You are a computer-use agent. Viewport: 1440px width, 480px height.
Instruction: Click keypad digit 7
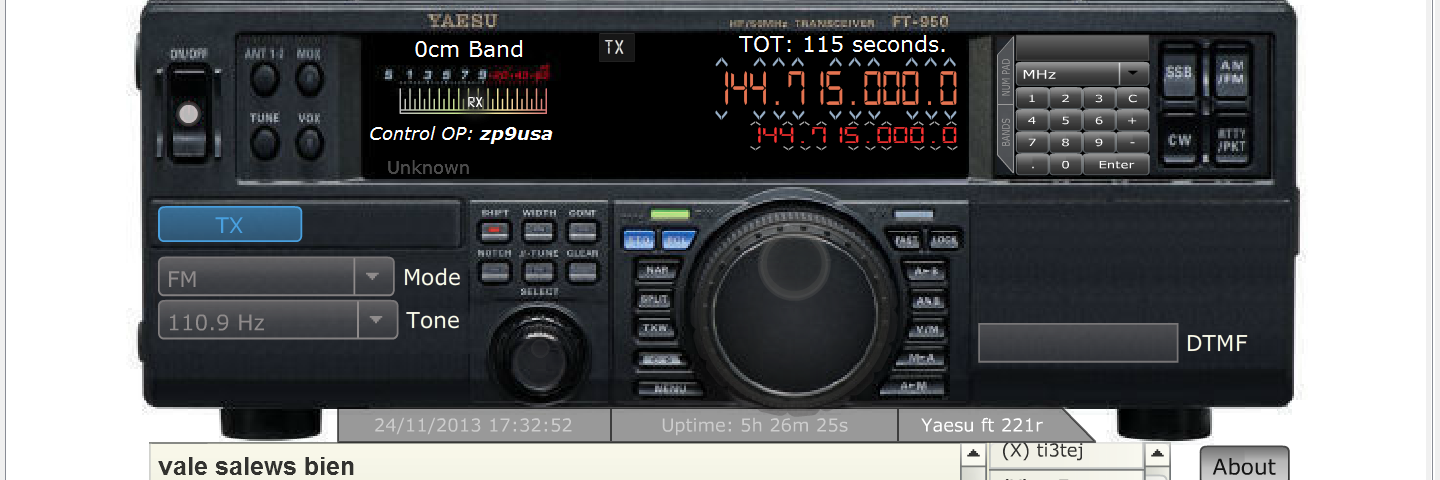tap(1032, 142)
